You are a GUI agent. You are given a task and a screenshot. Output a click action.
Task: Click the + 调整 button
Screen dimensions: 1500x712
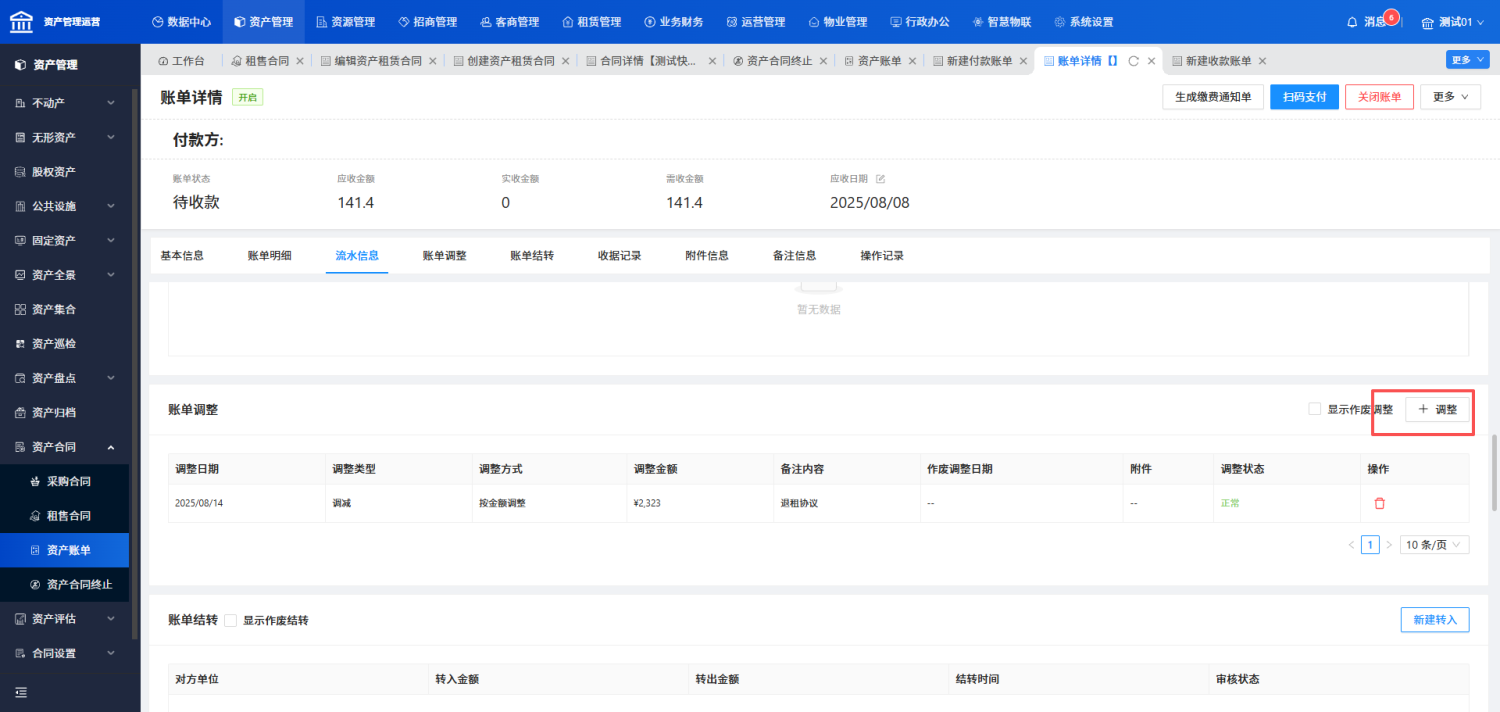click(x=1437, y=409)
